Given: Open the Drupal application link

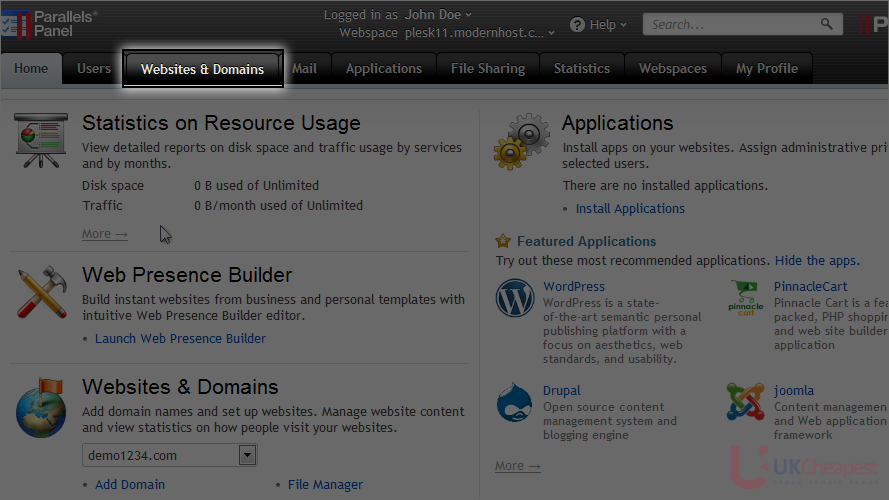Looking at the screenshot, I should click(561, 391).
